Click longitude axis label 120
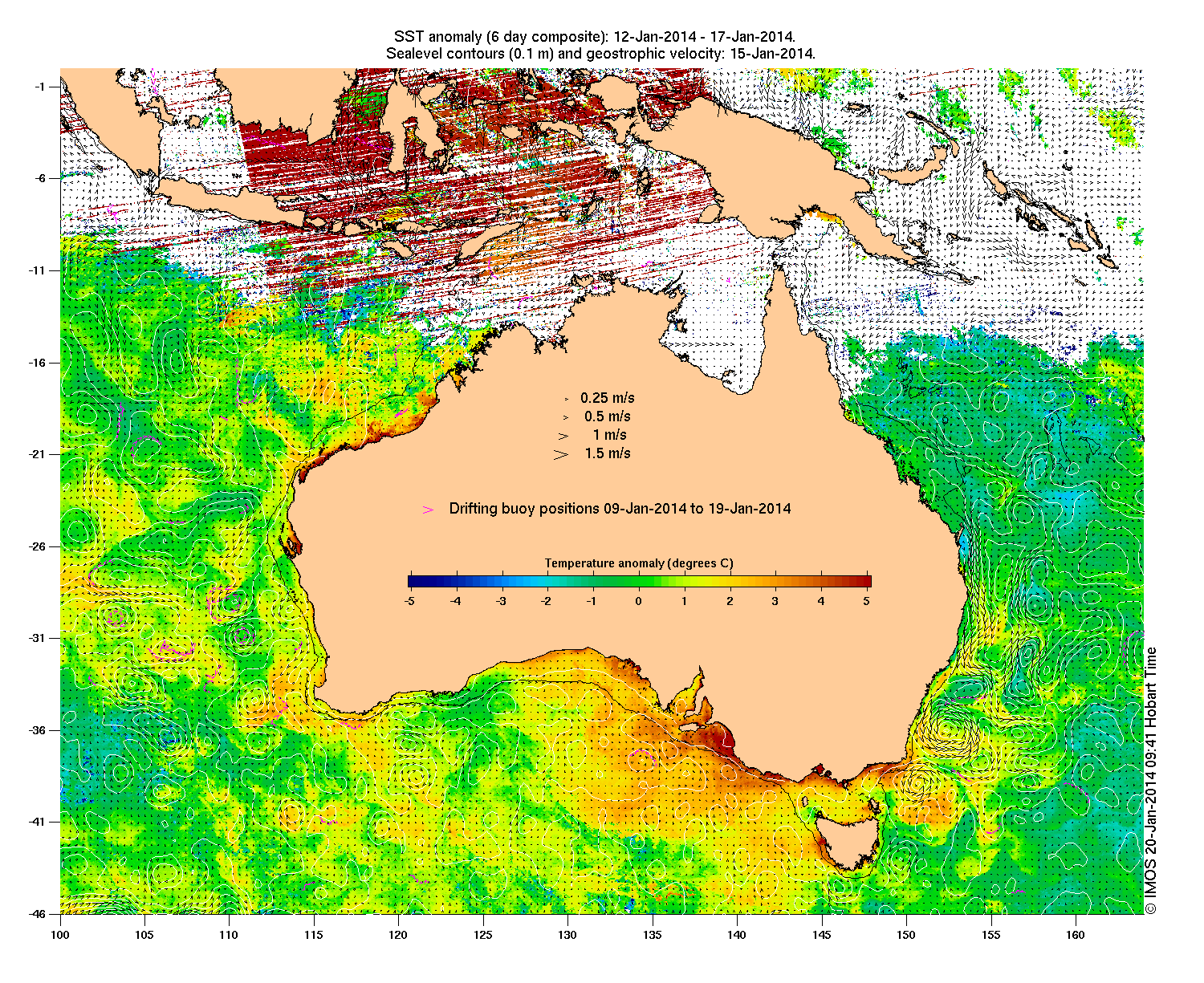The width and height of the screenshot is (1204, 983). pyautogui.click(x=398, y=934)
